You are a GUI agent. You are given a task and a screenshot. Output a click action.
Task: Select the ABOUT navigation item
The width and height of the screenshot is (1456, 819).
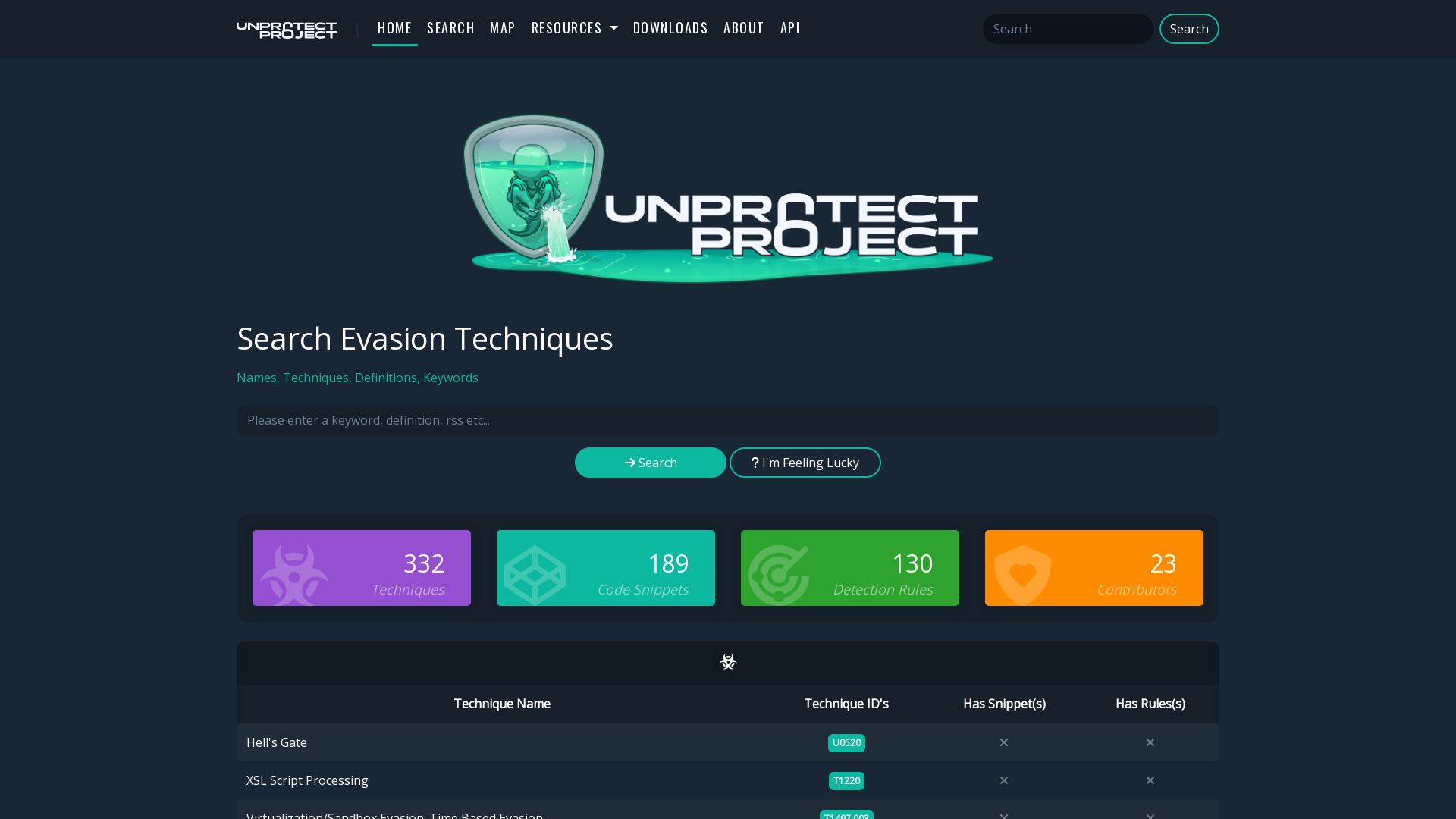743,28
